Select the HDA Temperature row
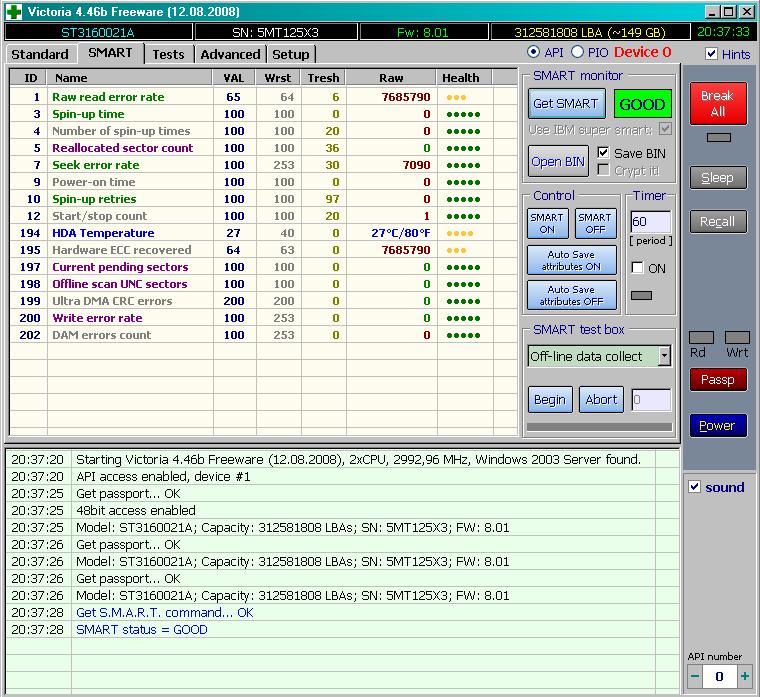The width and height of the screenshot is (760, 697). click(x=263, y=233)
